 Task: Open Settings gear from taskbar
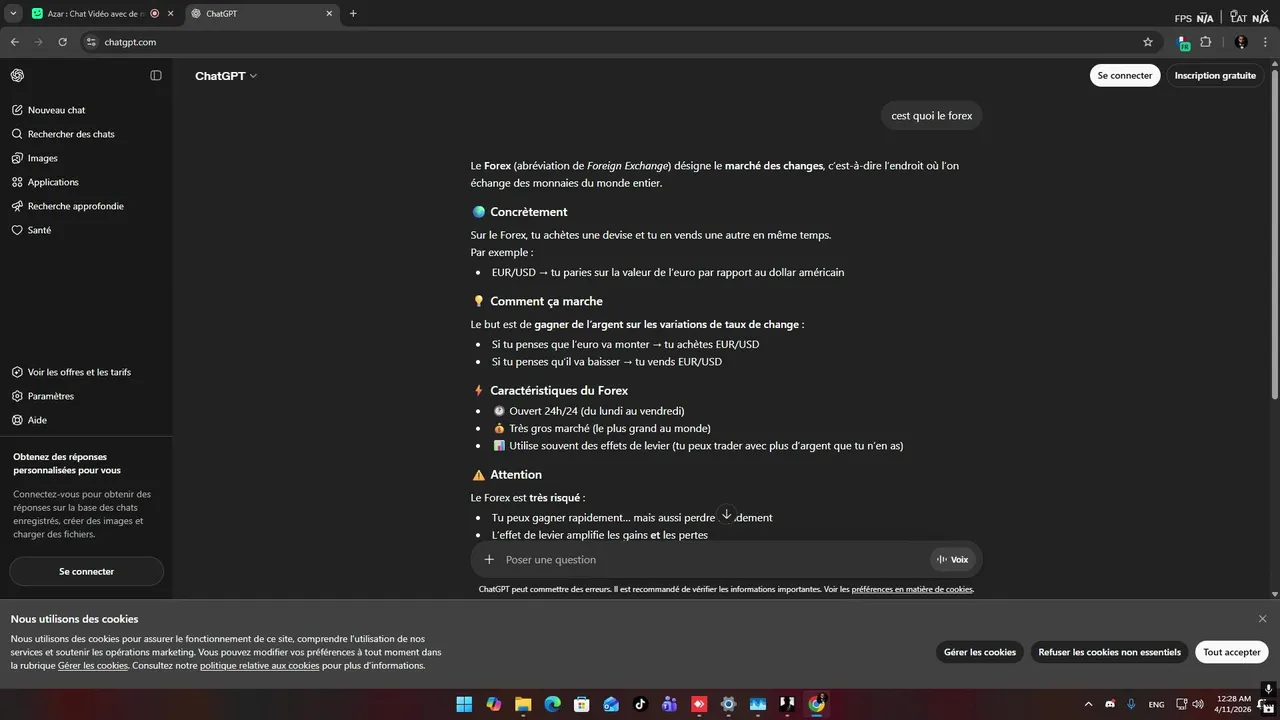[x=728, y=704]
